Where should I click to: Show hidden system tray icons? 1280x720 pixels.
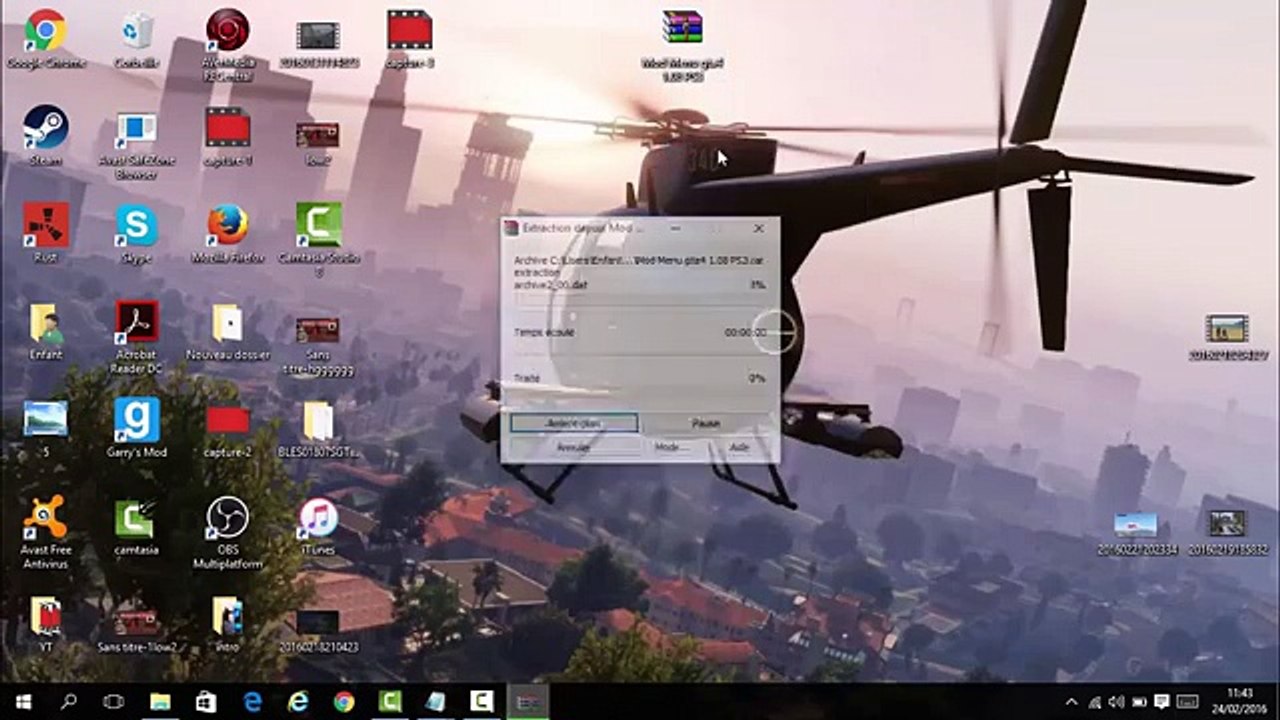pyautogui.click(x=1072, y=702)
